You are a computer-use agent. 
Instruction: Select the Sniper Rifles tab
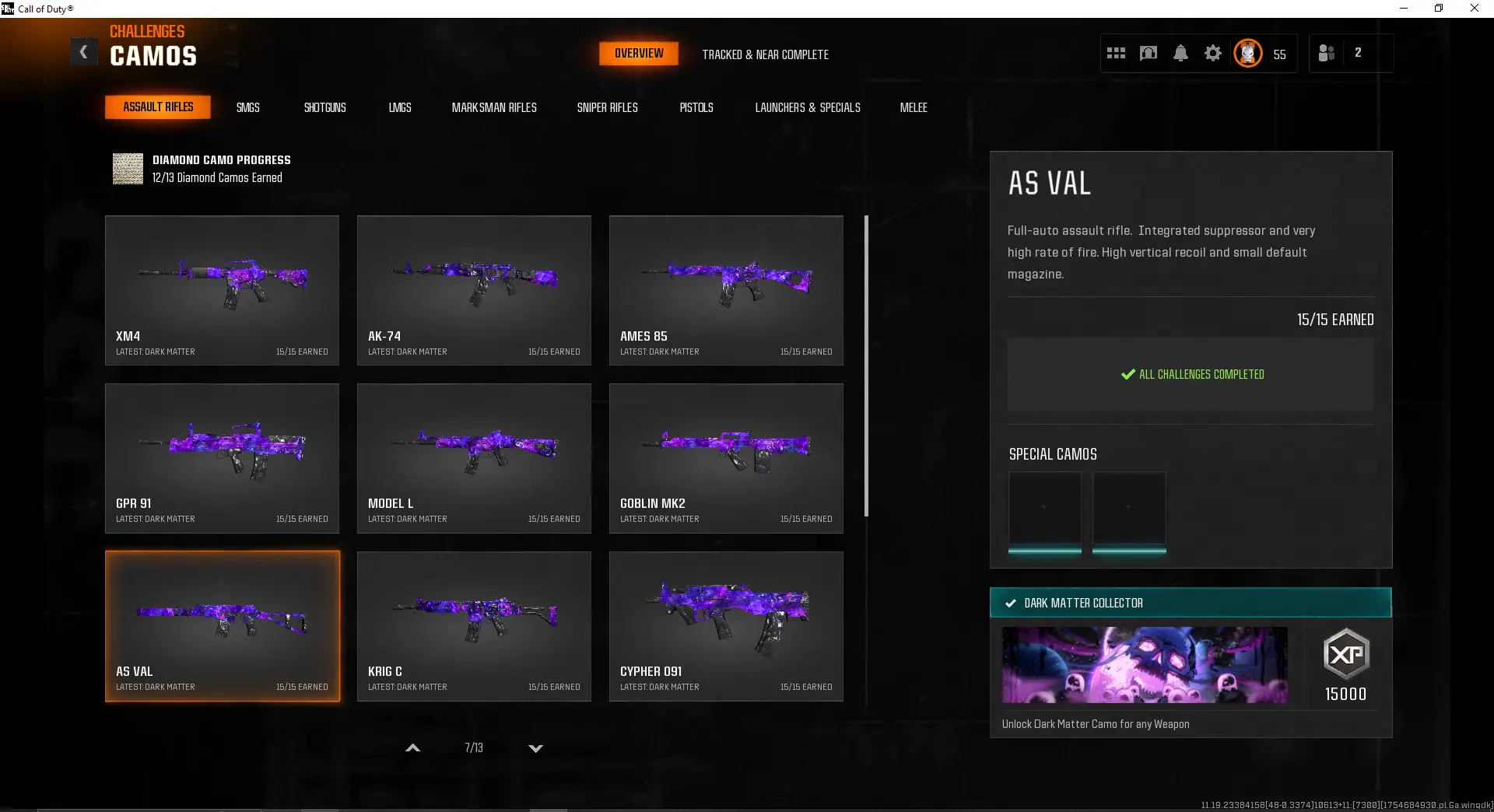[607, 107]
